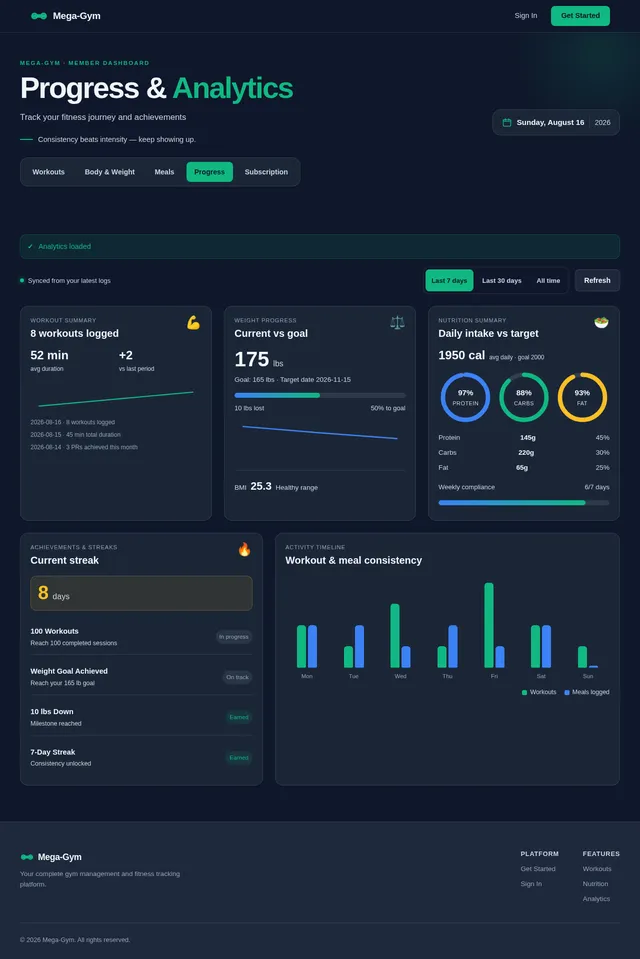
Task: Open the Body & Weight tab
Action: coord(110,172)
